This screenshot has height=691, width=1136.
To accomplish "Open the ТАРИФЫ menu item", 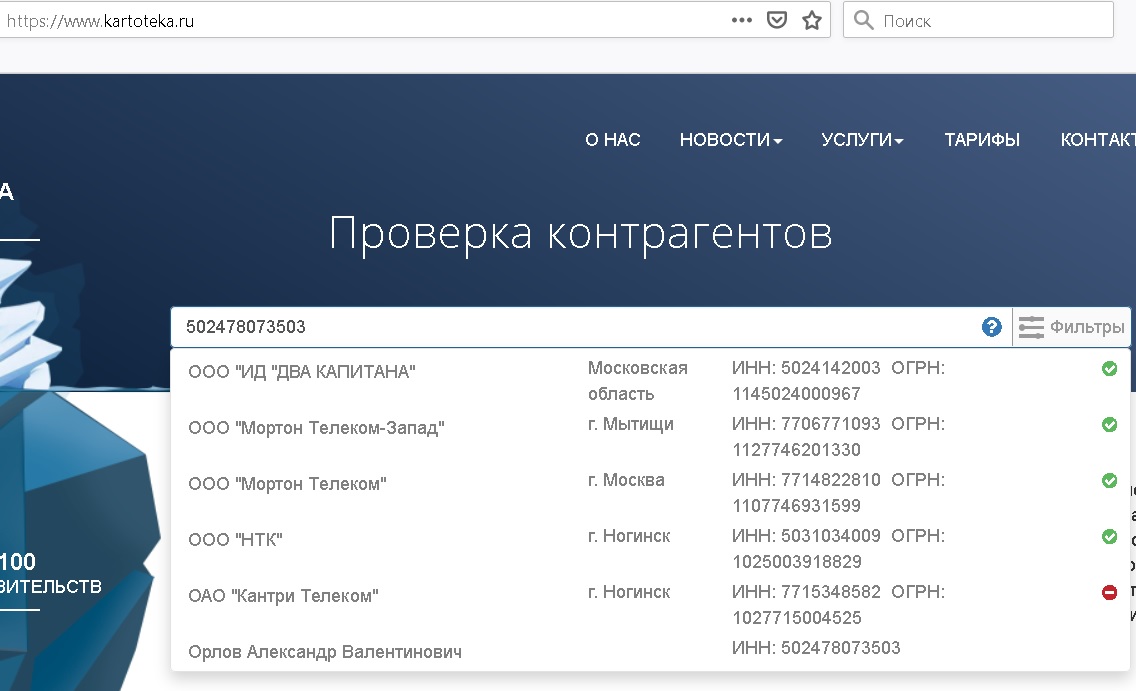I will point(982,140).
